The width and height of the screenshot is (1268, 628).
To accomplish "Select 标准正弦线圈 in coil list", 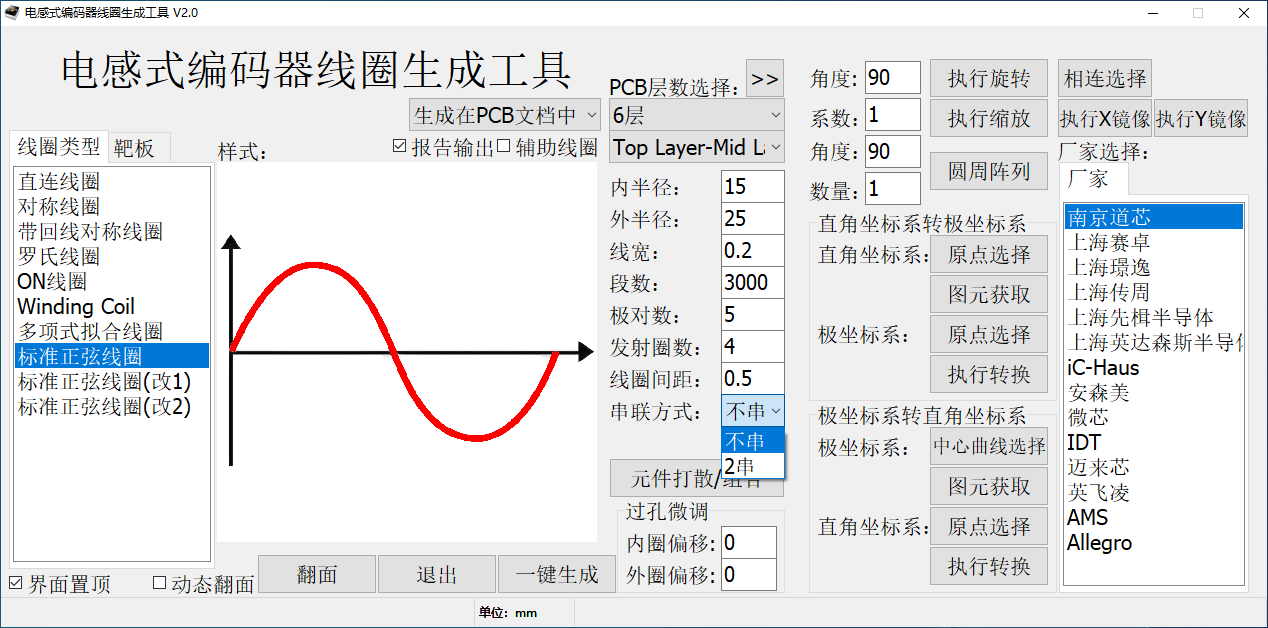I will click(112, 356).
